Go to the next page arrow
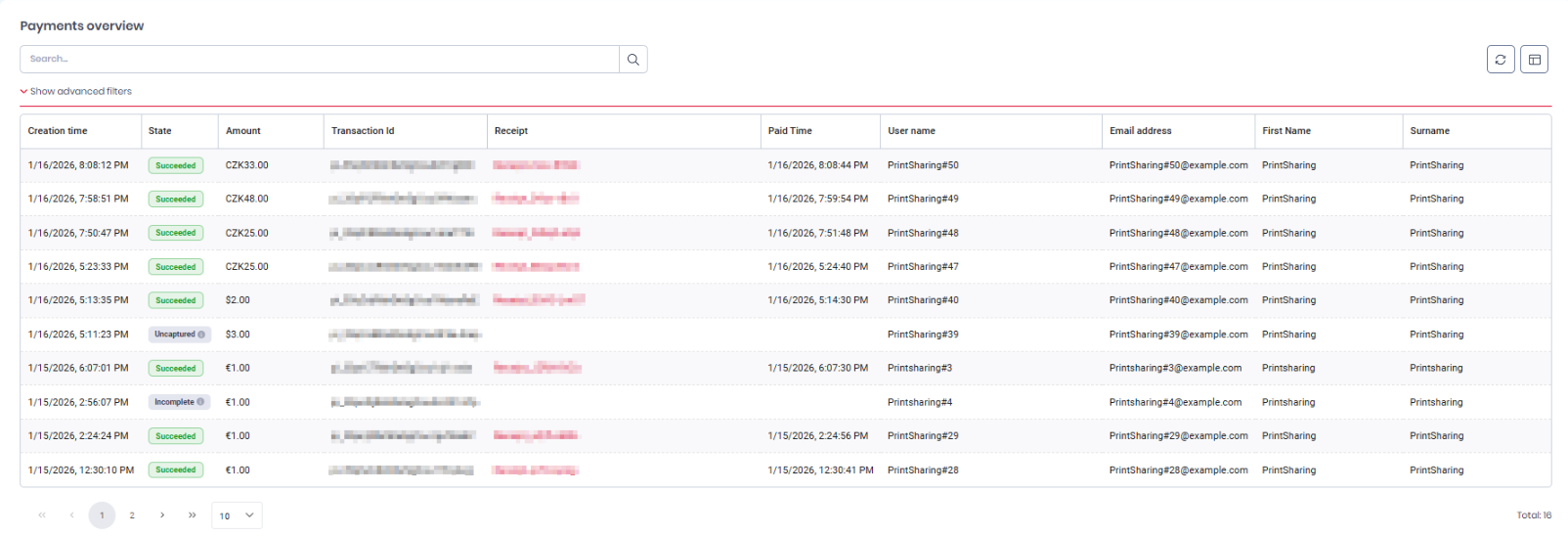 tap(162, 515)
